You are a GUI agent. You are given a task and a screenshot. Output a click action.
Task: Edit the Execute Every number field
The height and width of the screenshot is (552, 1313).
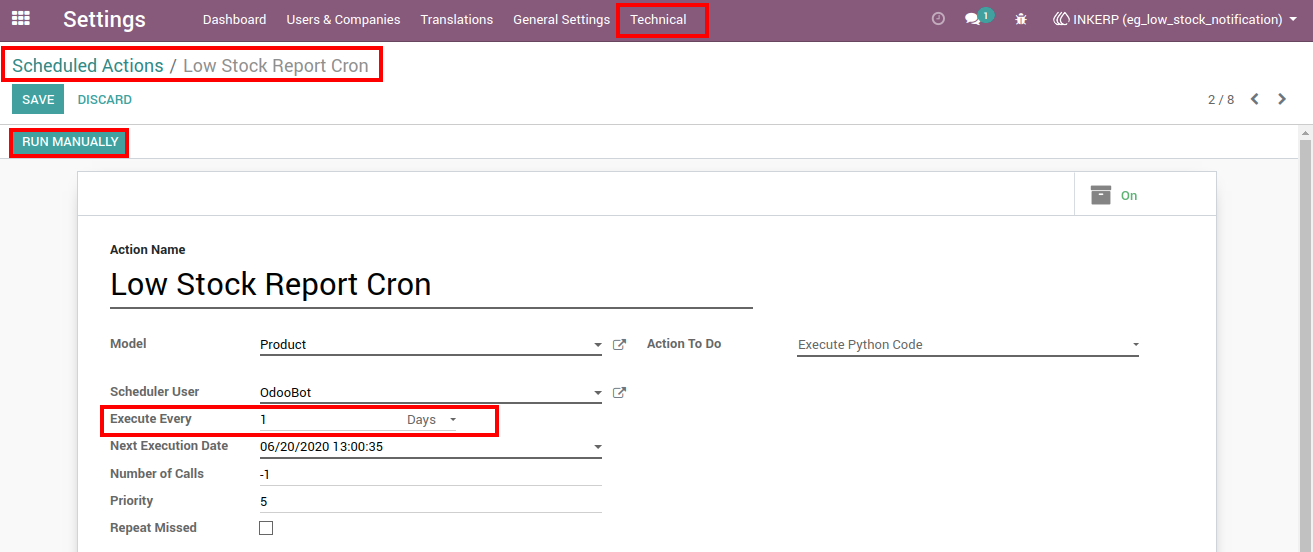coord(330,420)
